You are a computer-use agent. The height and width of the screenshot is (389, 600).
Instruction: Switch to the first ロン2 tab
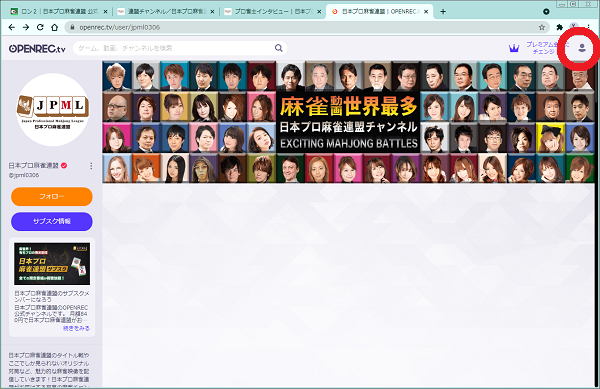pyautogui.click(x=59, y=11)
